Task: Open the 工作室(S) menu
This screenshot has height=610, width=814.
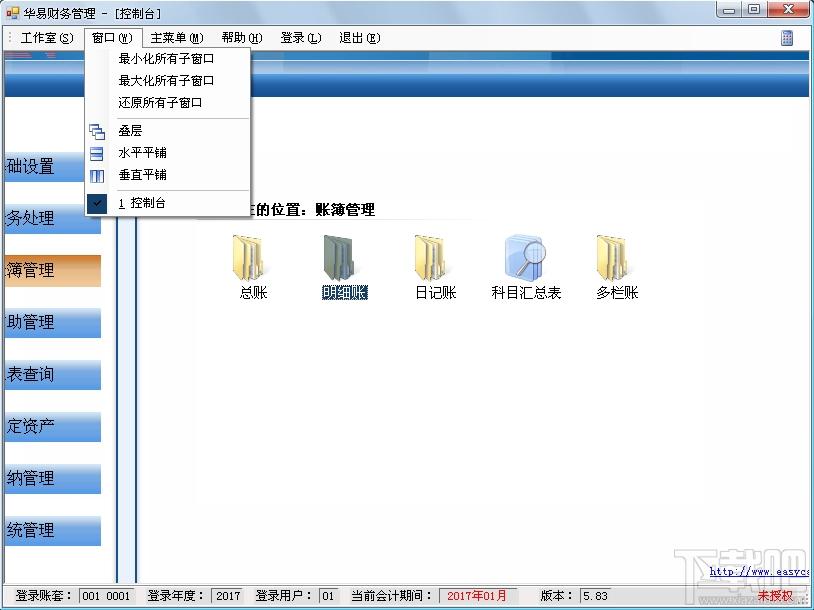Action: click(47, 38)
